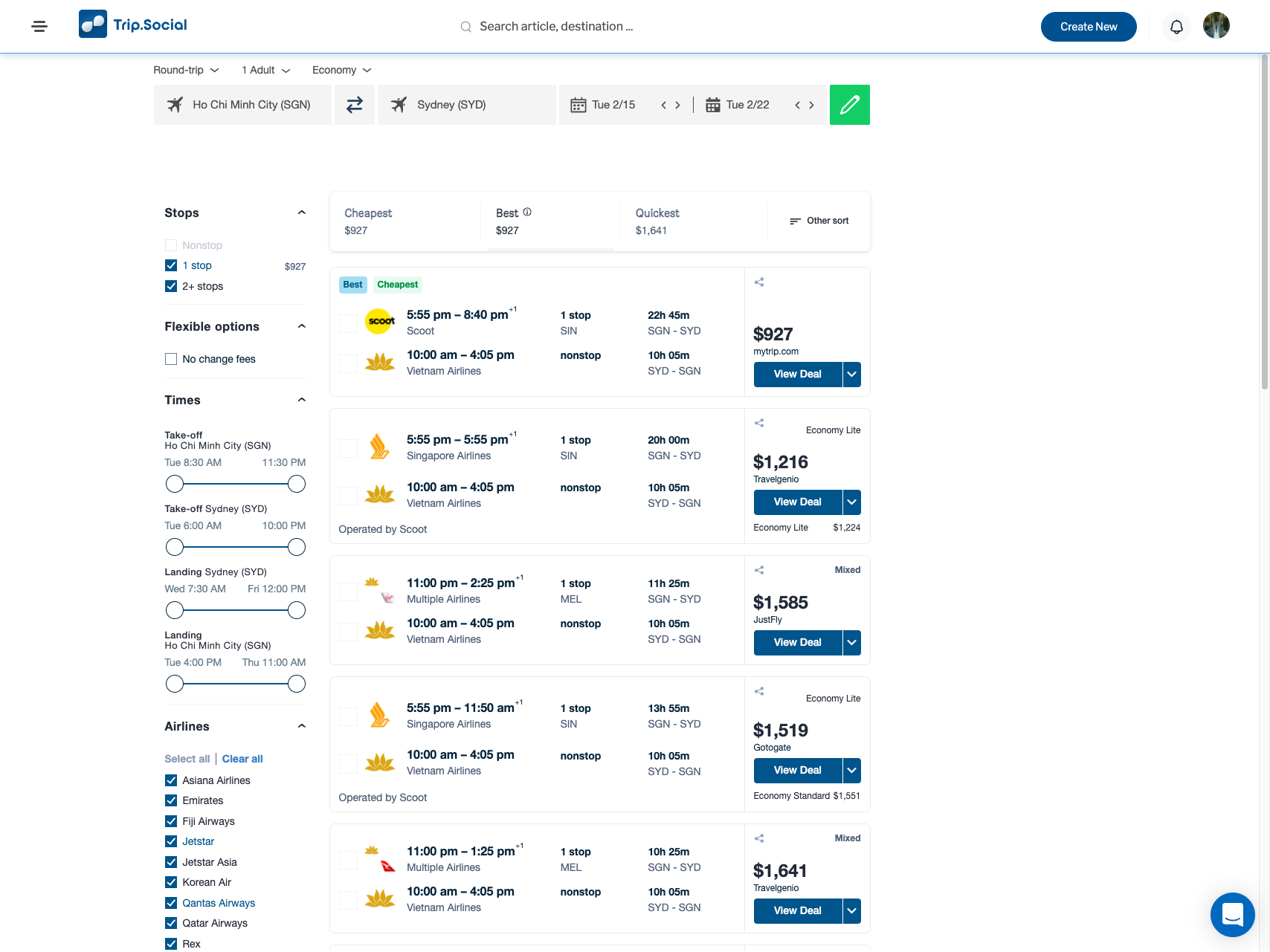Viewport: 1270px width, 952px height.
Task: Click the green edit search pencil button
Action: [850, 105]
